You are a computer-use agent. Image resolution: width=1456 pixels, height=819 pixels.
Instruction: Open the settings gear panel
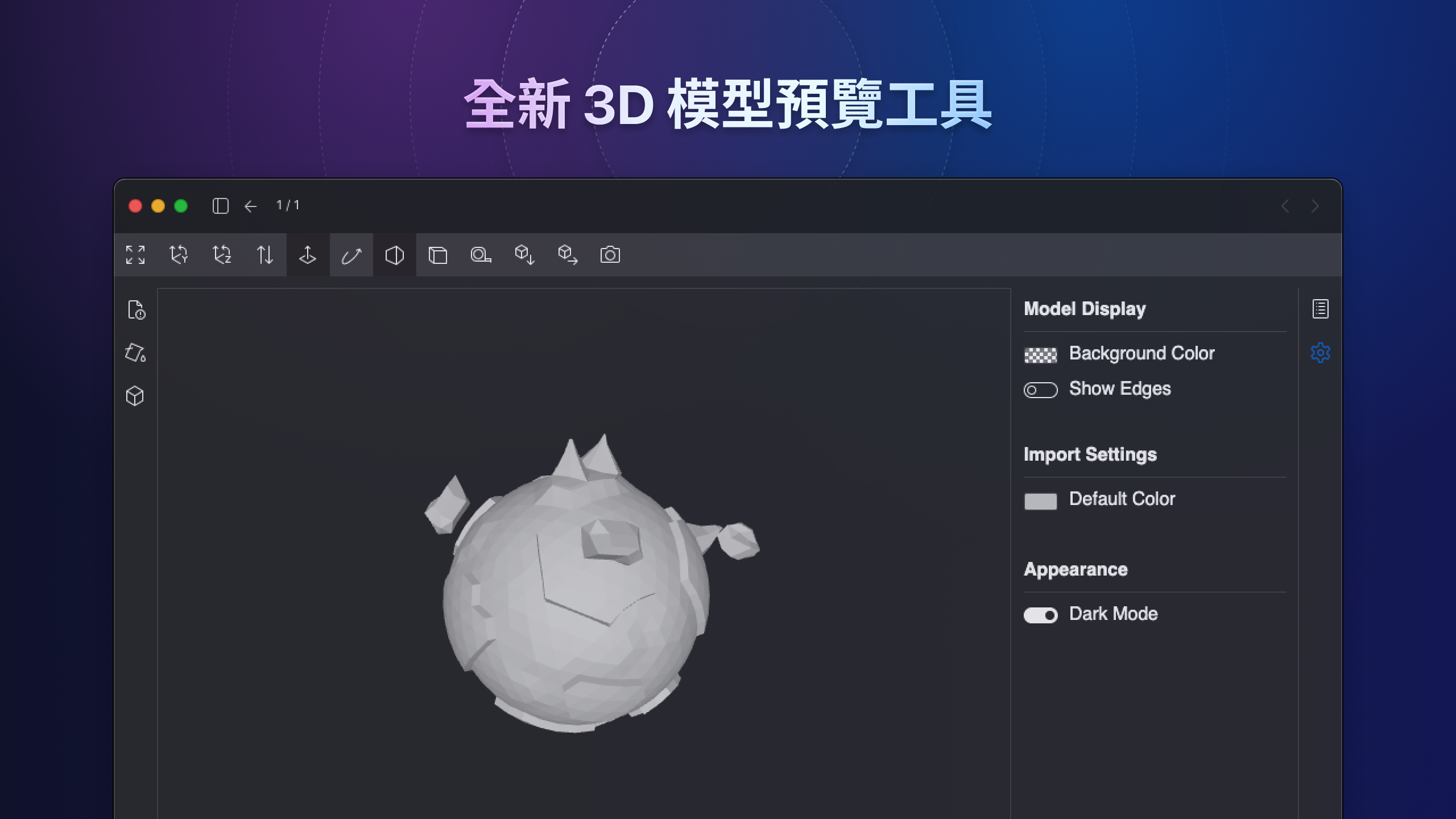[1321, 353]
